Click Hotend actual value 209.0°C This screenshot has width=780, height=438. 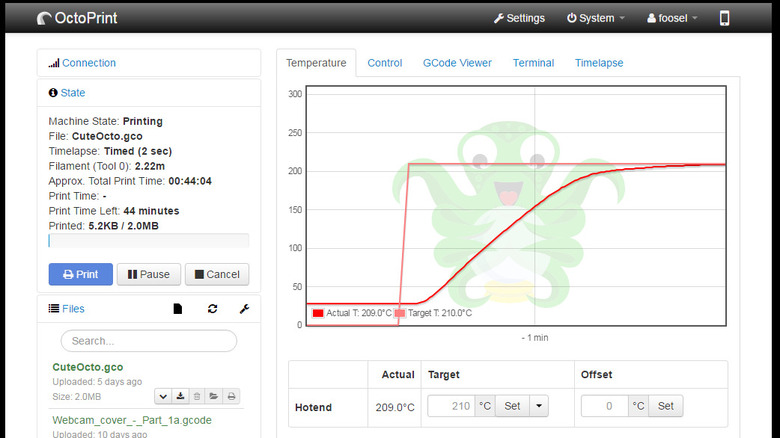click(395, 408)
